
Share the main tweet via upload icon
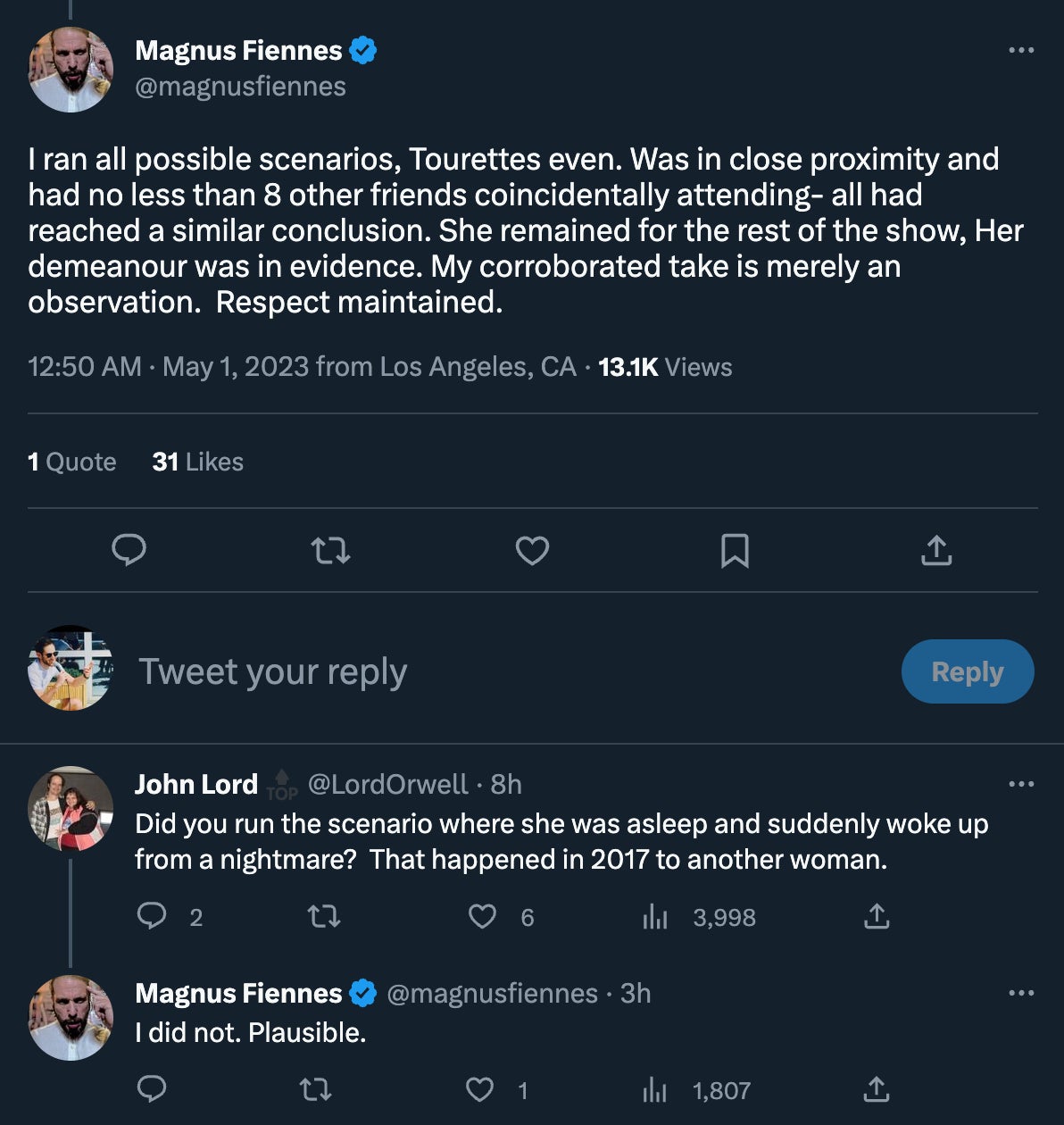tap(935, 551)
